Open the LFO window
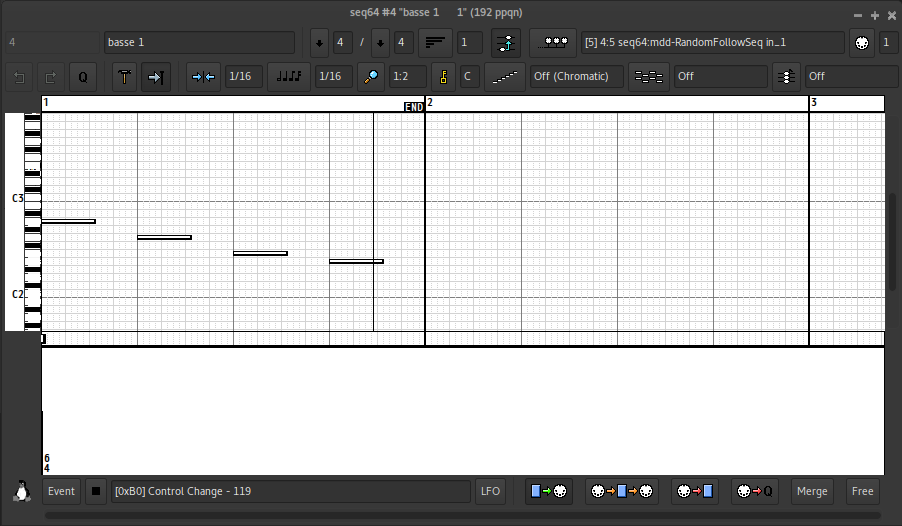This screenshot has height=526, width=902. coord(490,491)
